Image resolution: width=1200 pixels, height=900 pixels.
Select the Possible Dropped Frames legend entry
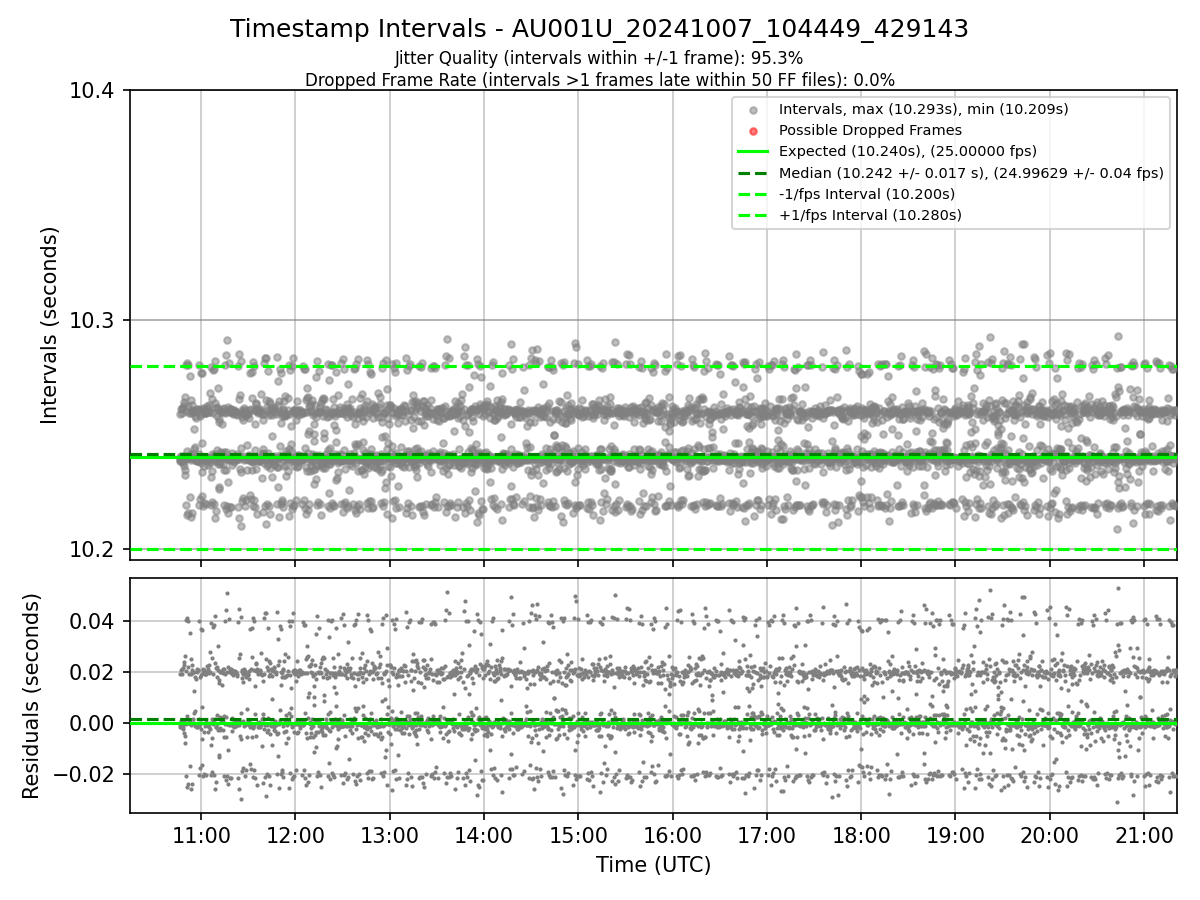(x=870, y=130)
